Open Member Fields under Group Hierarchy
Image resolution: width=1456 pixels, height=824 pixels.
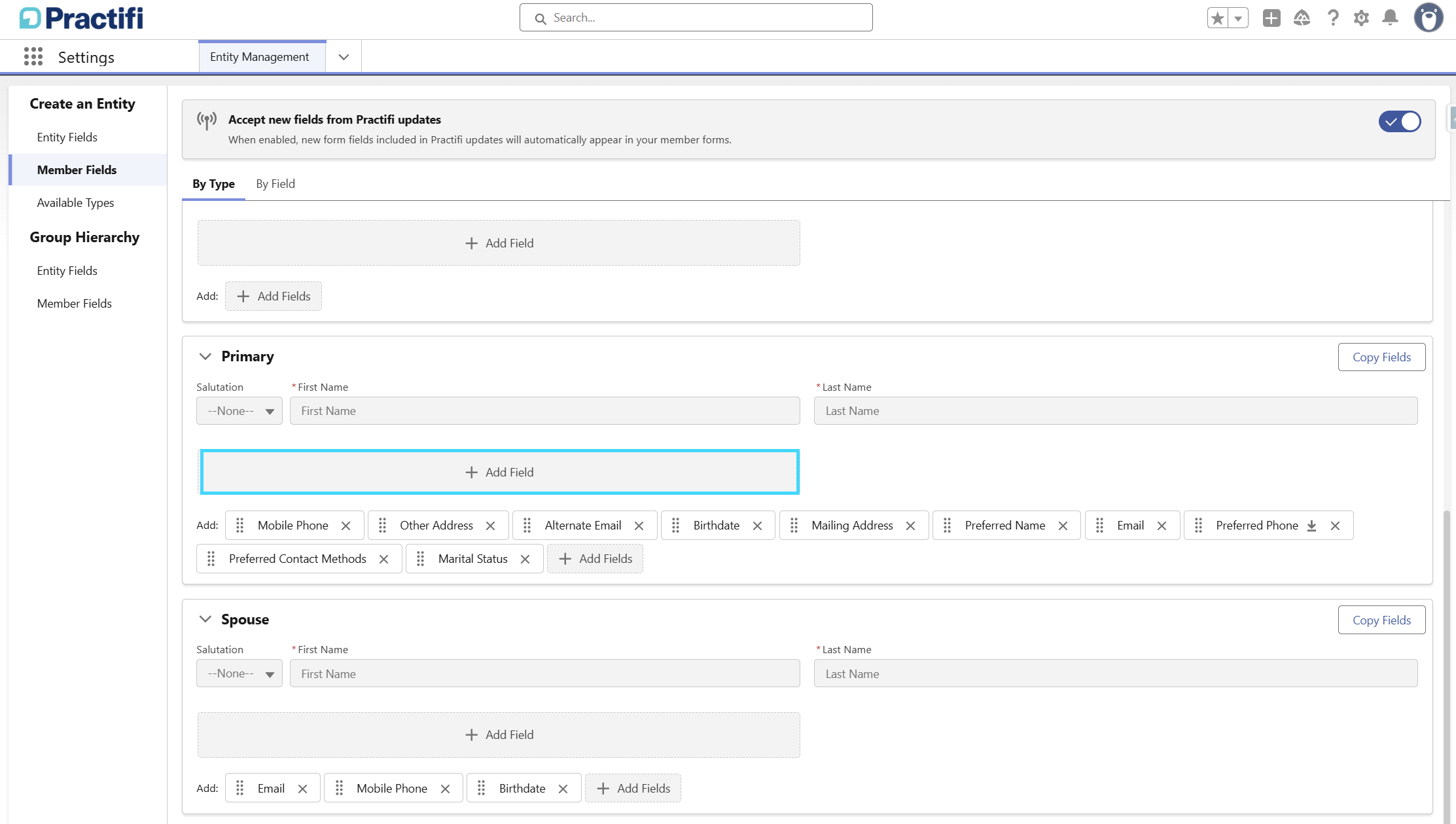tap(75, 304)
